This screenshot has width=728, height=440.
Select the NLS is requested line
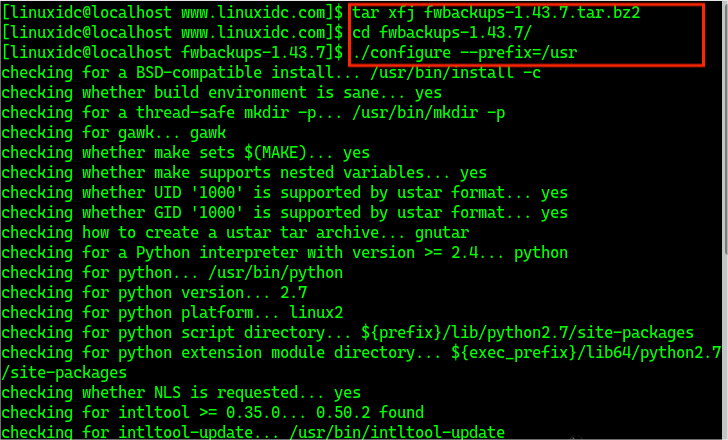(x=181, y=392)
